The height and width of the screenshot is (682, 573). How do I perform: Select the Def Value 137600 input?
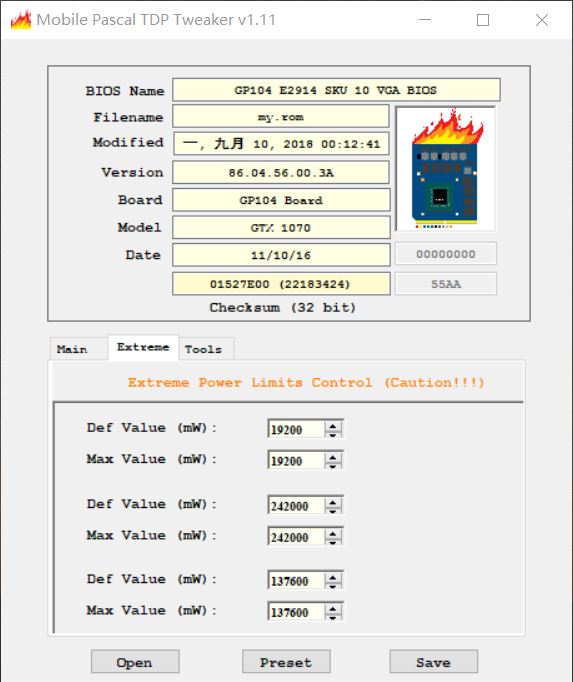coord(296,581)
